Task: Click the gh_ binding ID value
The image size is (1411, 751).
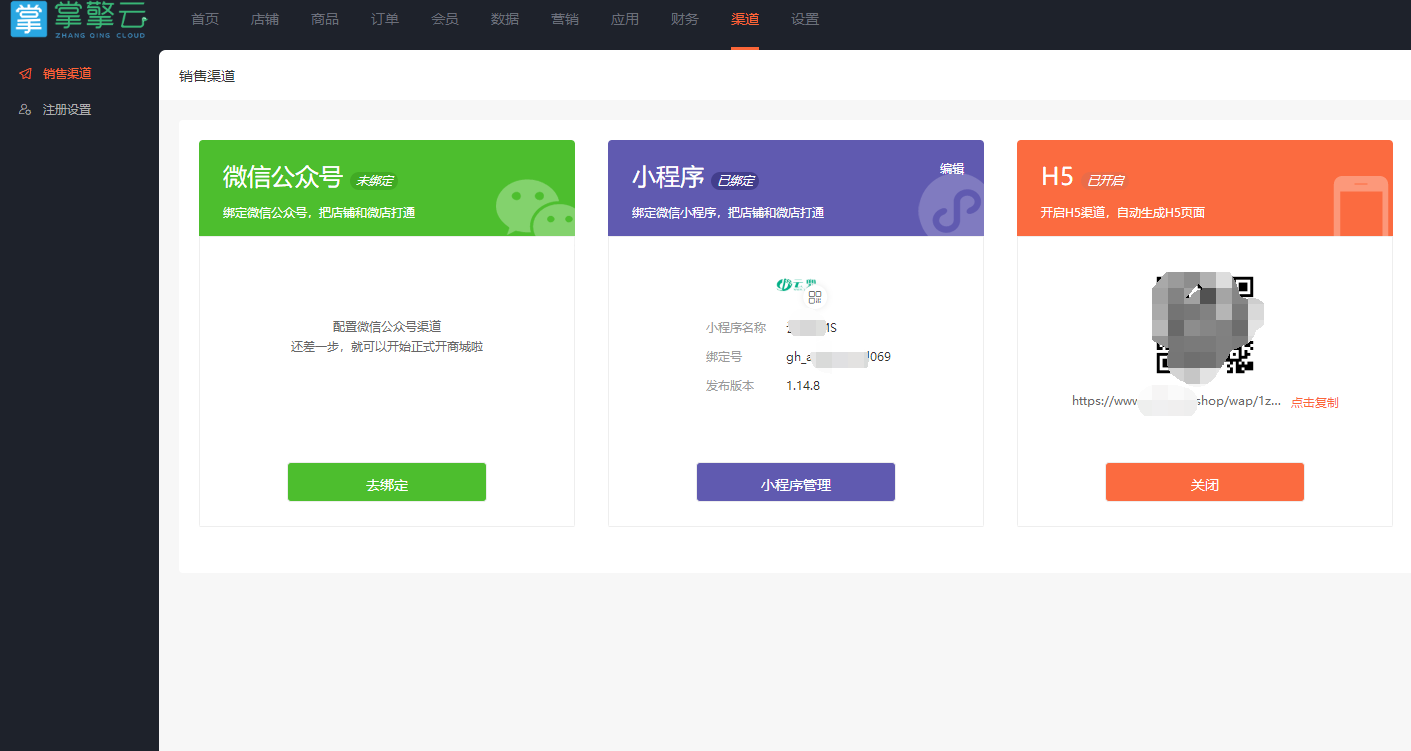Action: 838,357
